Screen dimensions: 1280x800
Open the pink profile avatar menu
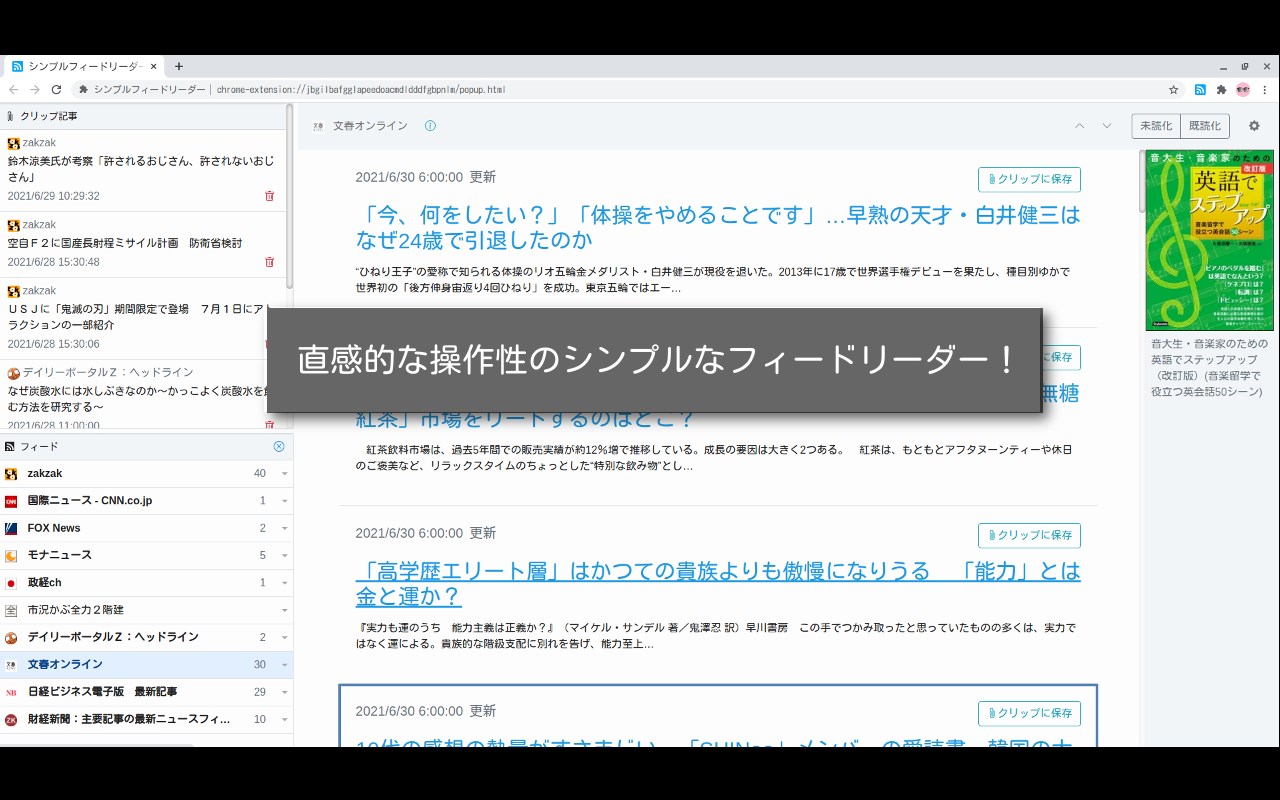tap(1243, 89)
